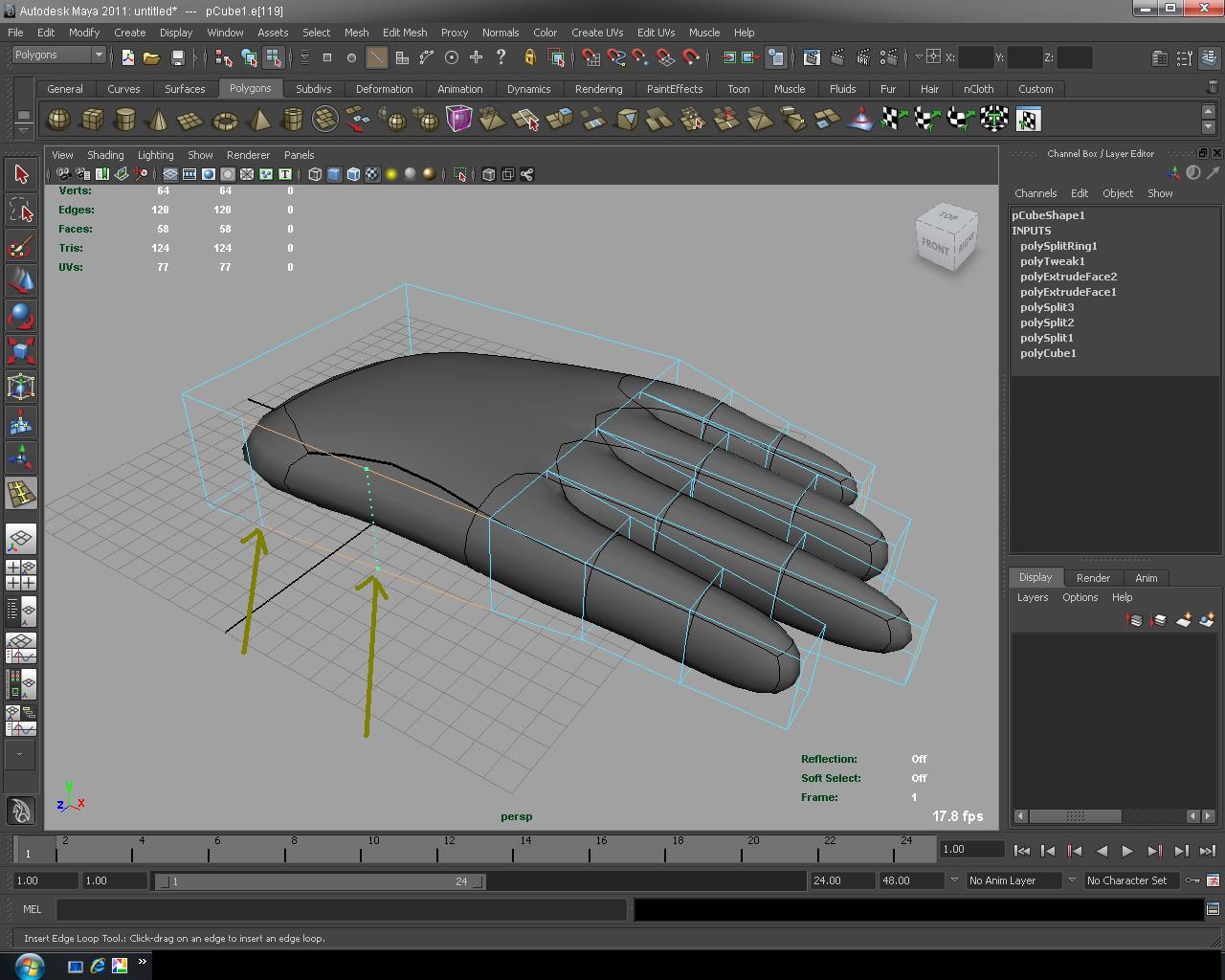Toggle Snap to Points magnet
The image size is (1225, 980).
[x=640, y=57]
